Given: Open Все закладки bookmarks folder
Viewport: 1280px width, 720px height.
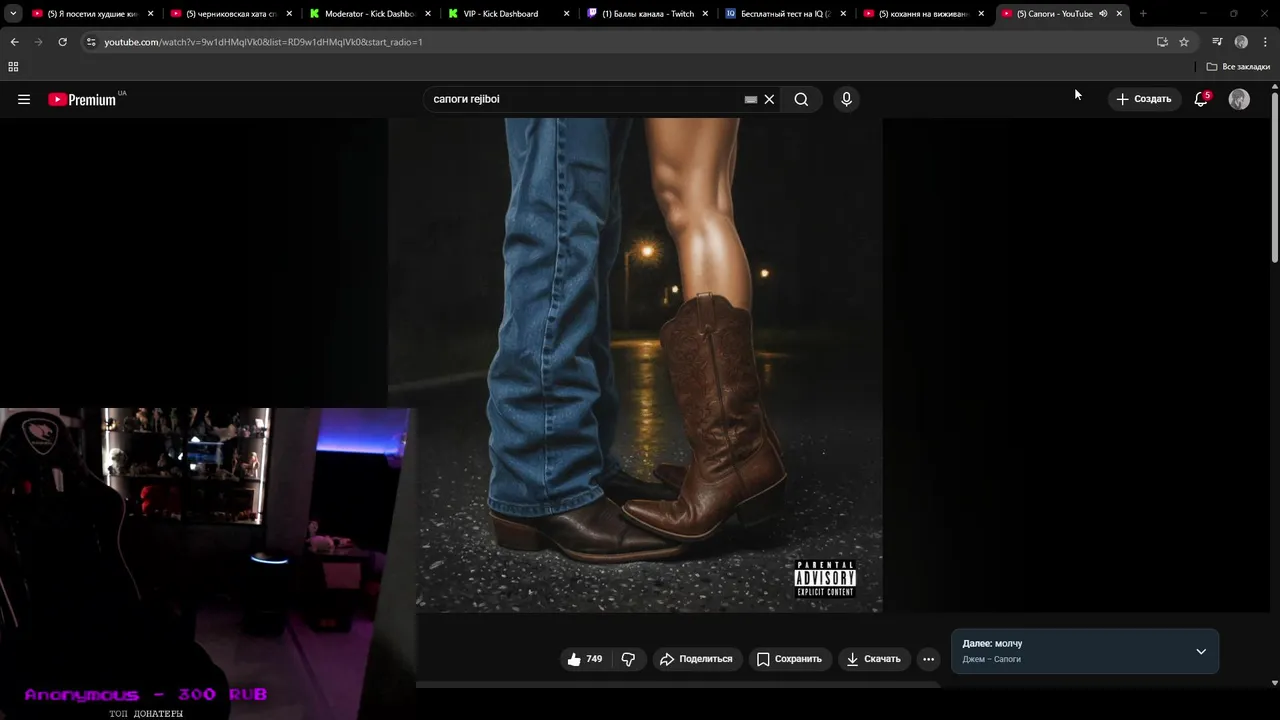Looking at the screenshot, I should click(x=1238, y=67).
